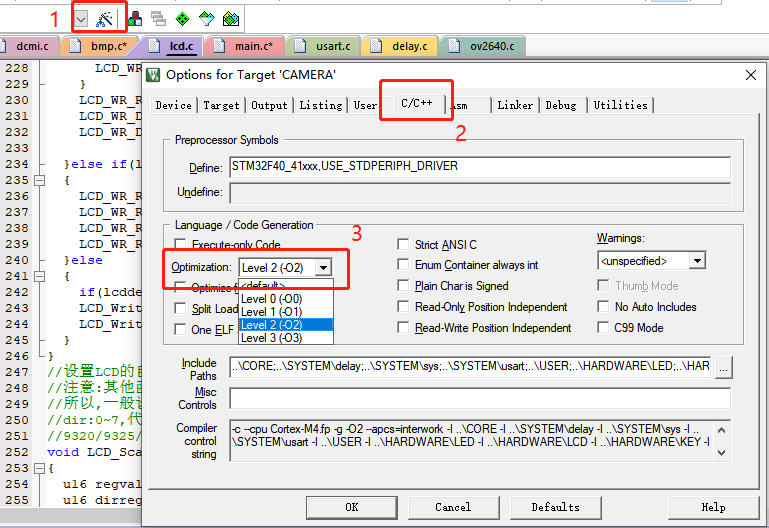Viewport: 769px width, 528px height.
Task: Click into the Misc Controls field
Action: tap(480, 398)
